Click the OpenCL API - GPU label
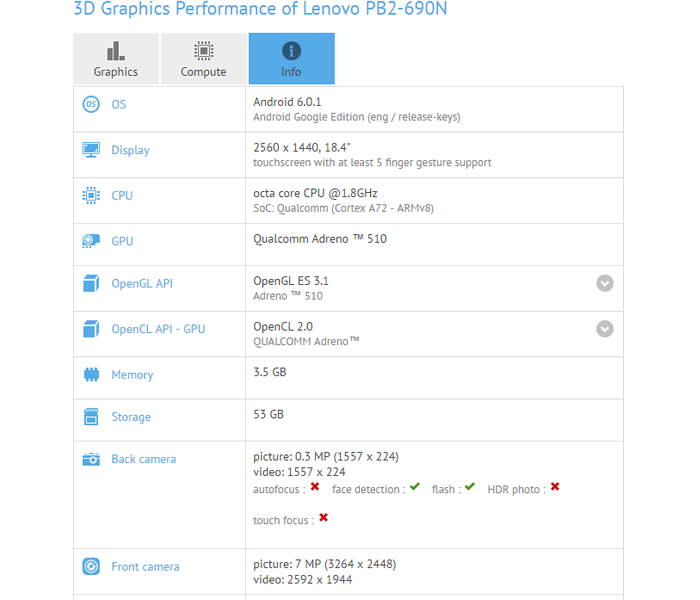The height and width of the screenshot is (600, 700). click(x=158, y=329)
